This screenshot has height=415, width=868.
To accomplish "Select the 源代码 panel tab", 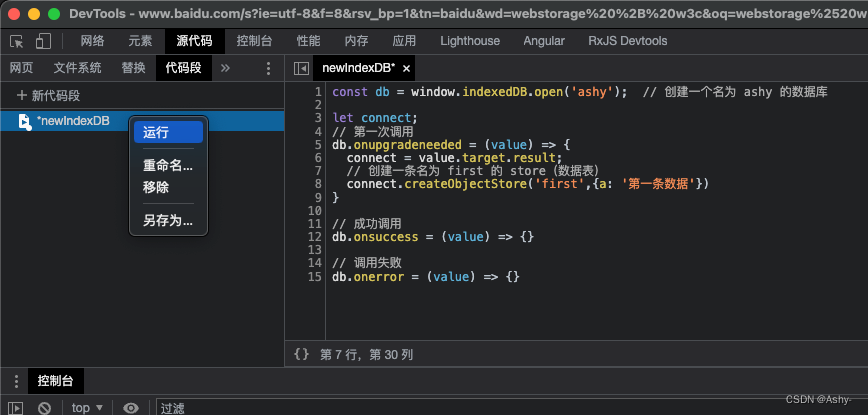I will coord(195,41).
